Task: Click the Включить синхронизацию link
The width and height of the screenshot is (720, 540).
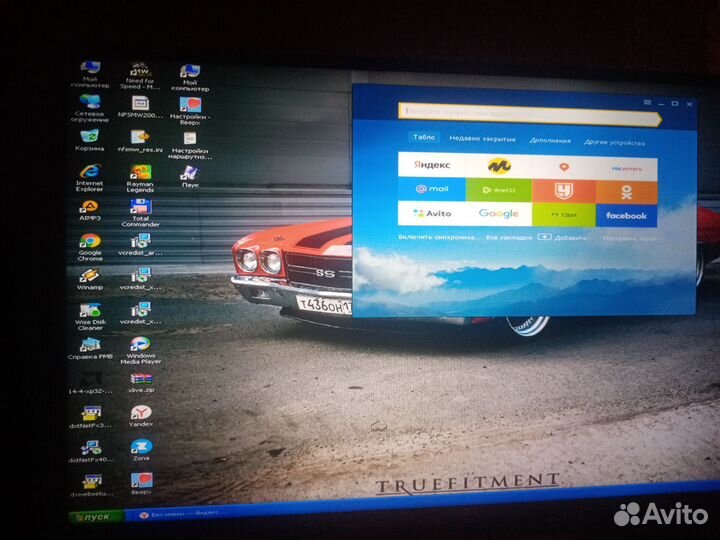Action: click(438, 237)
